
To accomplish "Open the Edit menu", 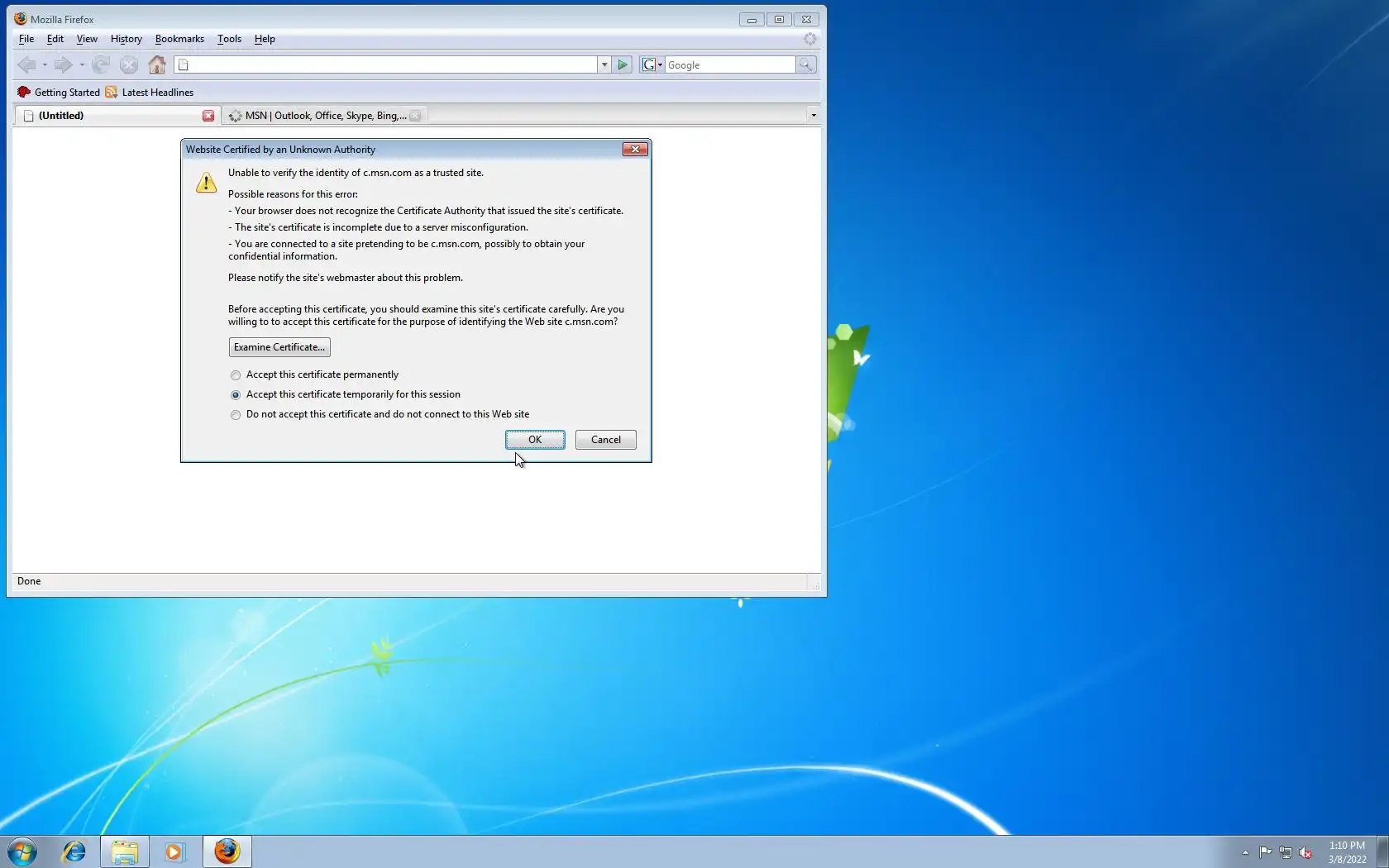I will [55, 39].
